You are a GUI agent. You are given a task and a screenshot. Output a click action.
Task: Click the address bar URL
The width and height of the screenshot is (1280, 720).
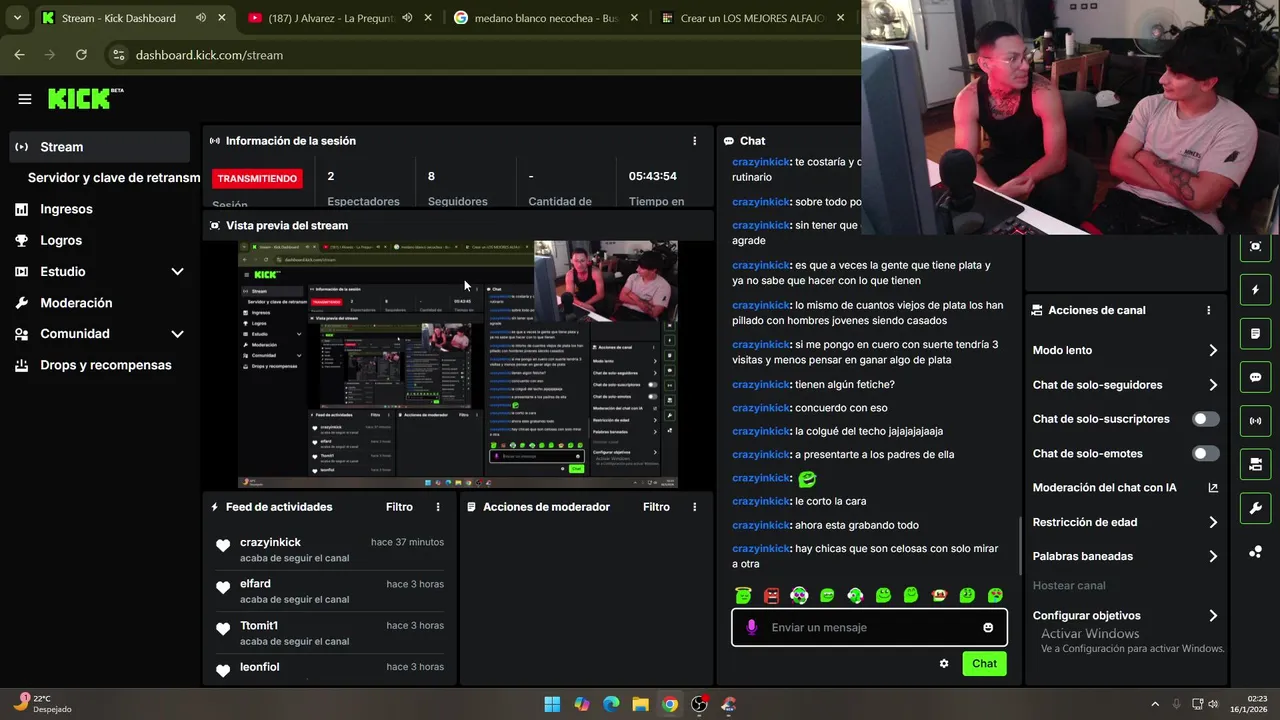[x=209, y=55]
